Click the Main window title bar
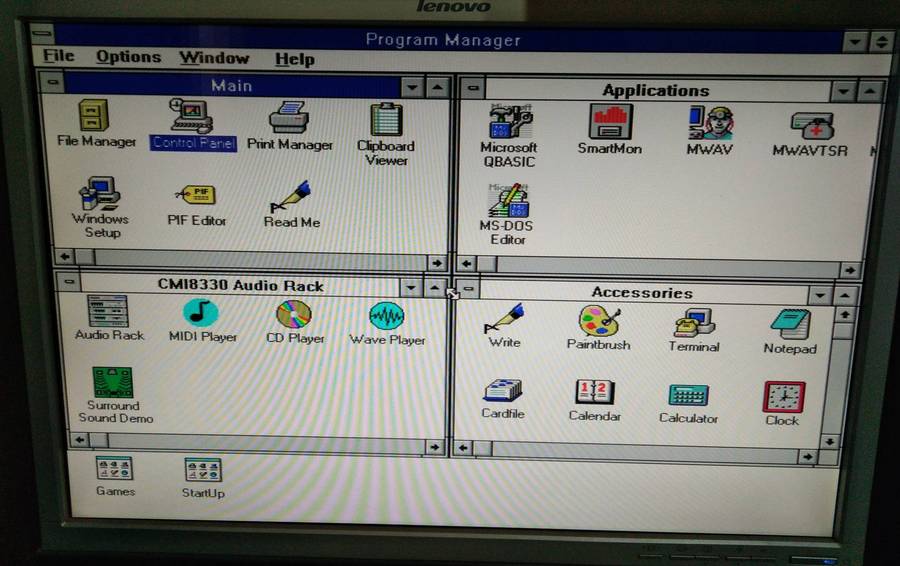 (232, 86)
